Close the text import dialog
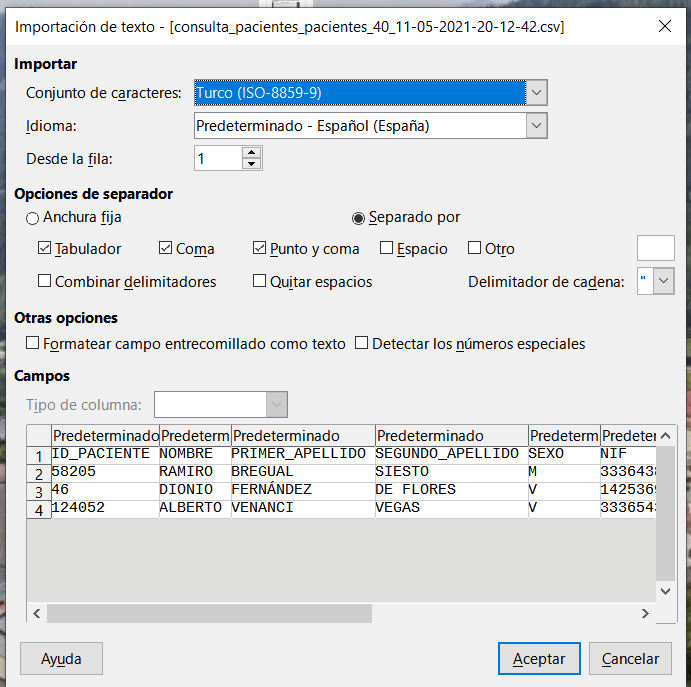This screenshot has height=687, width=691. click(x=665, y=27)
